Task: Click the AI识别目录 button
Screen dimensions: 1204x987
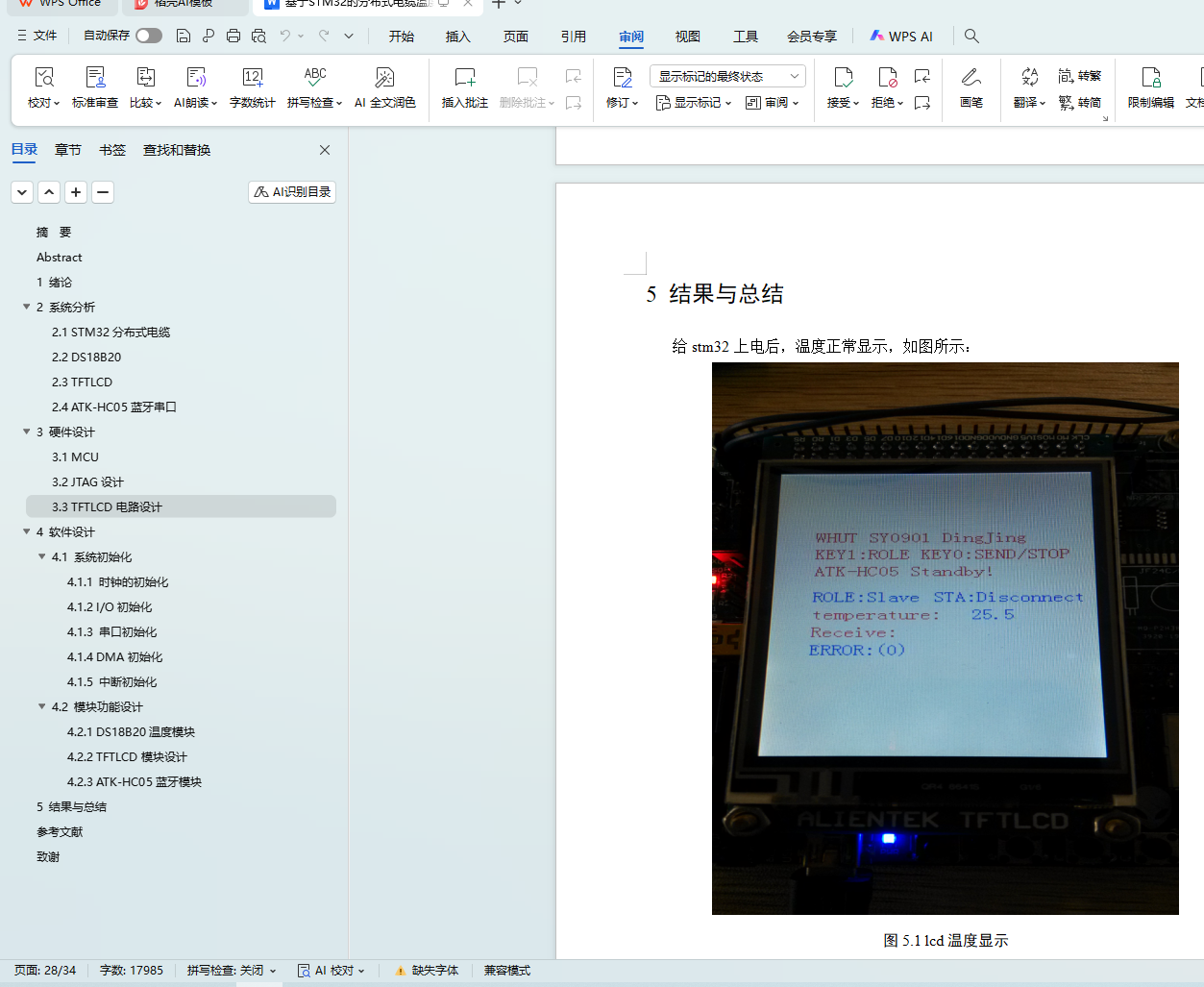Action: tap(292, 192)
